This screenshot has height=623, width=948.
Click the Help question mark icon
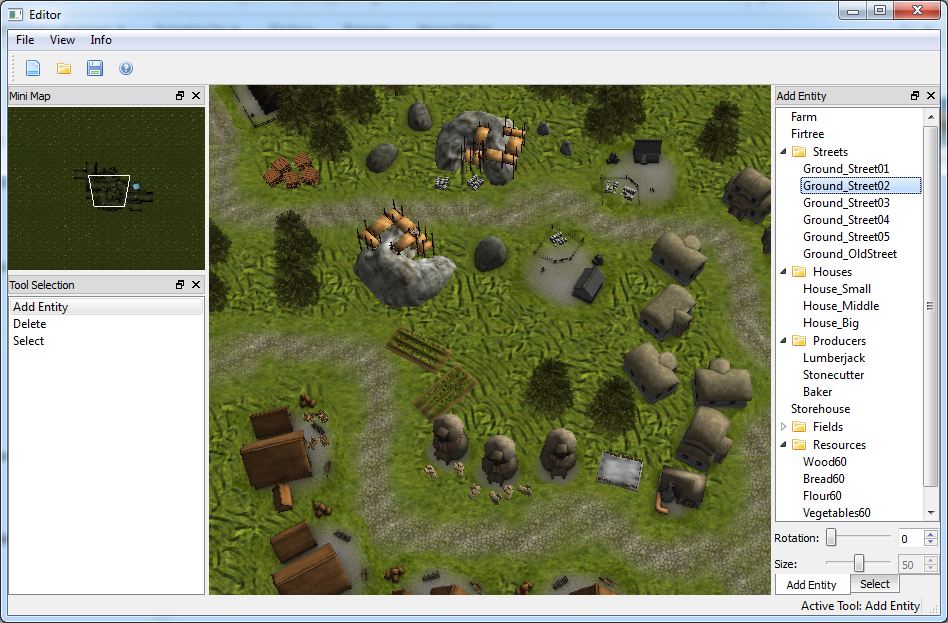[126, 68]
